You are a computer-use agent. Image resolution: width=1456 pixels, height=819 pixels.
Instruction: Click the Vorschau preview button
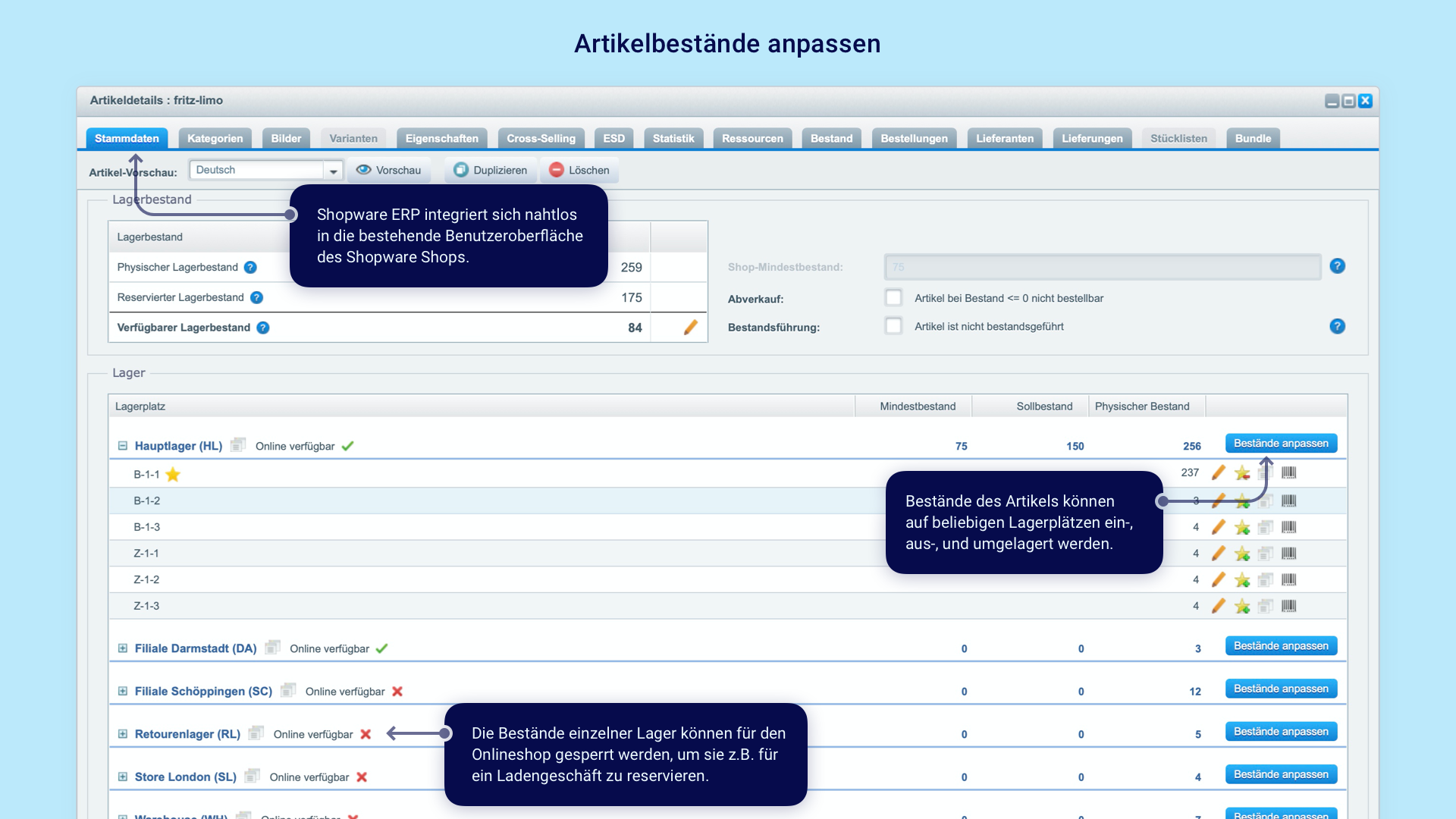point(389,170)
